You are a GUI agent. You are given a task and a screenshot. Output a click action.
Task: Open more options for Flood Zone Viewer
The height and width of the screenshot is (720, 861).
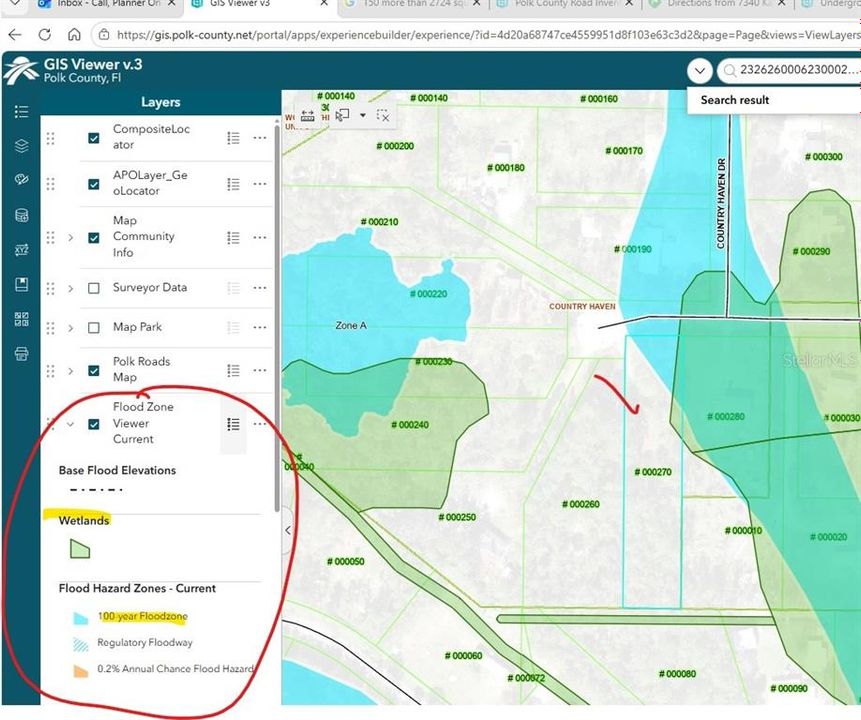point(260,424)
